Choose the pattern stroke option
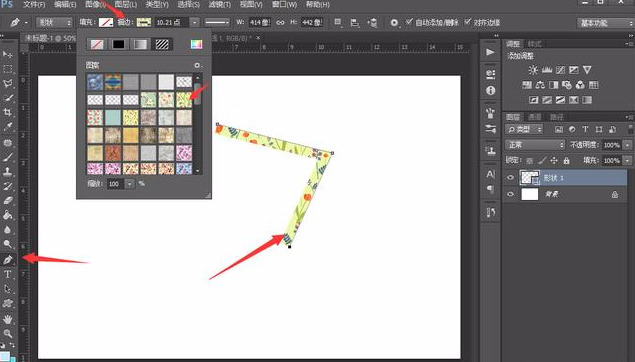 point(162,44)
